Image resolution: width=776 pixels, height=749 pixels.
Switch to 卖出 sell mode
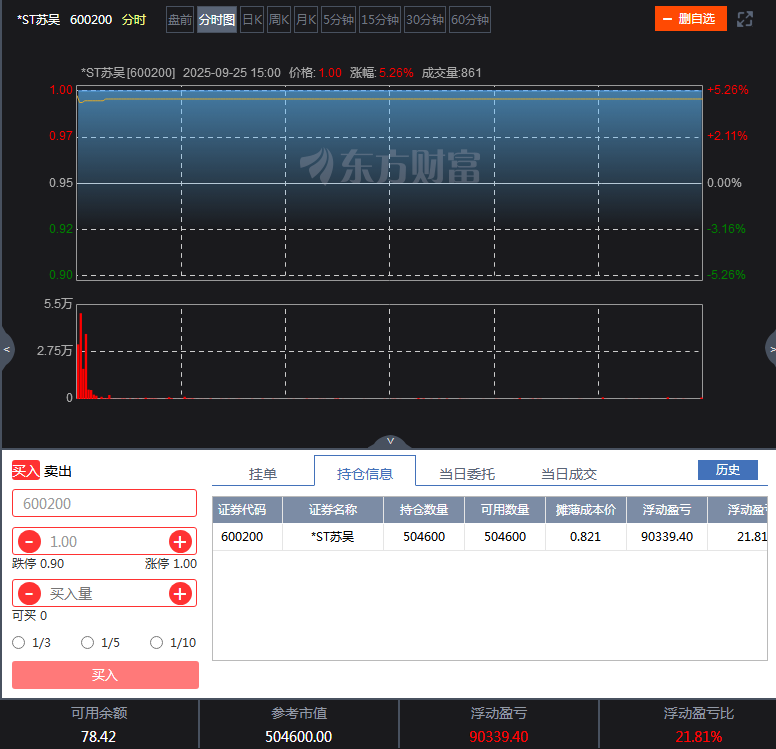pos(57,471)
